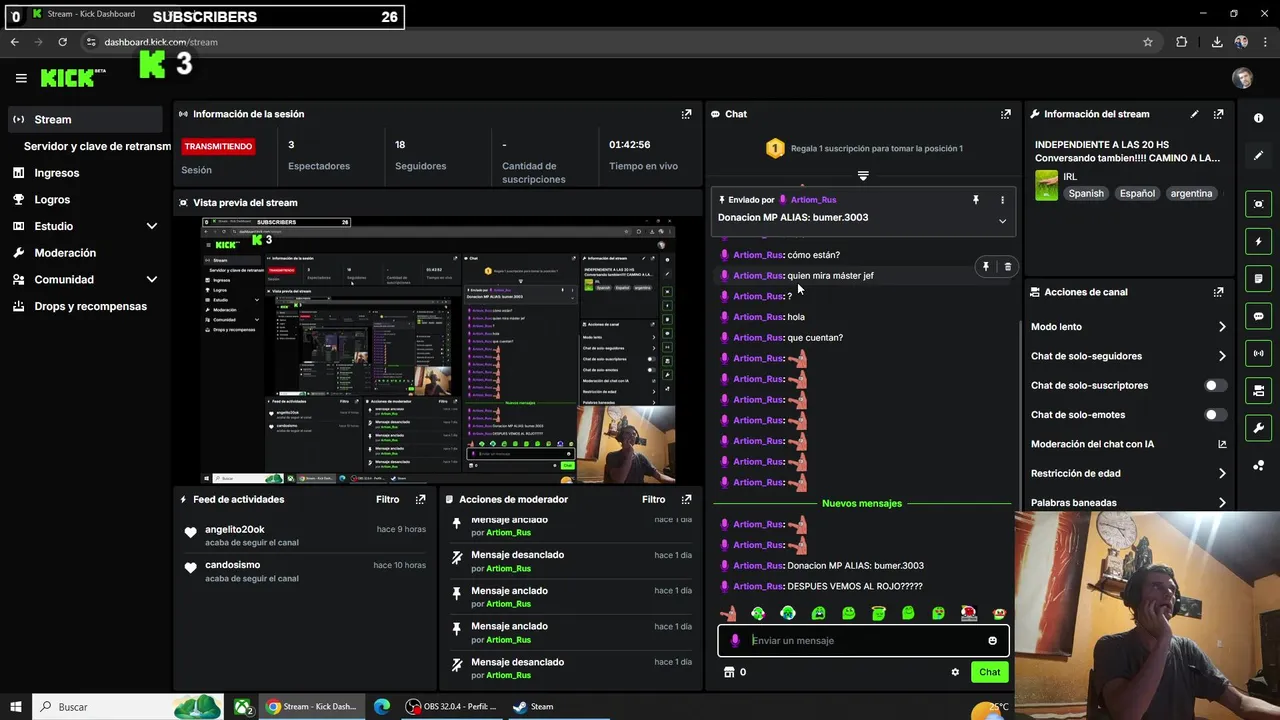Click the broadcast signal icon in right sidebar

[1258, 353]
